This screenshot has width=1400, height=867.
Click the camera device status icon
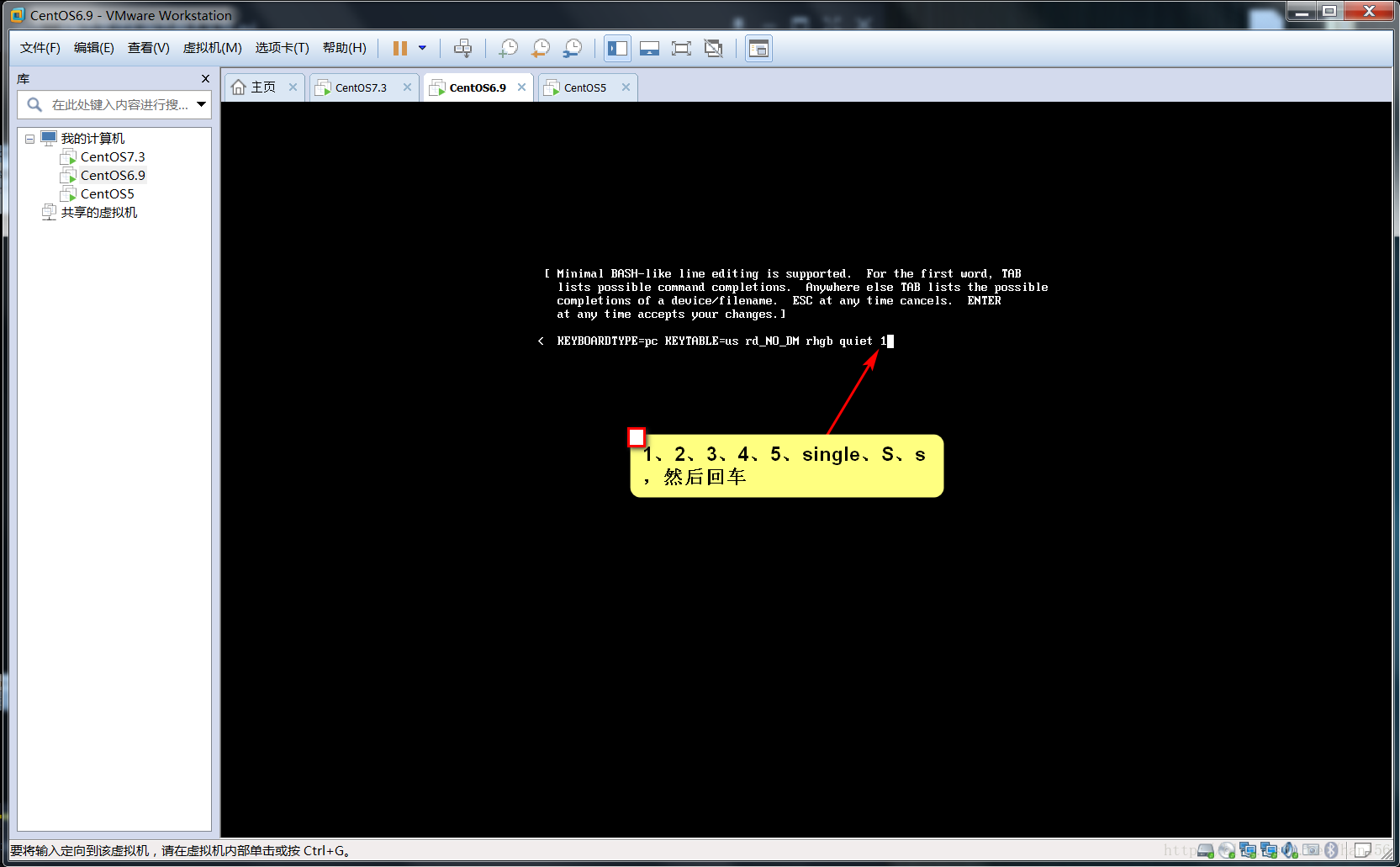[1311, 851]
